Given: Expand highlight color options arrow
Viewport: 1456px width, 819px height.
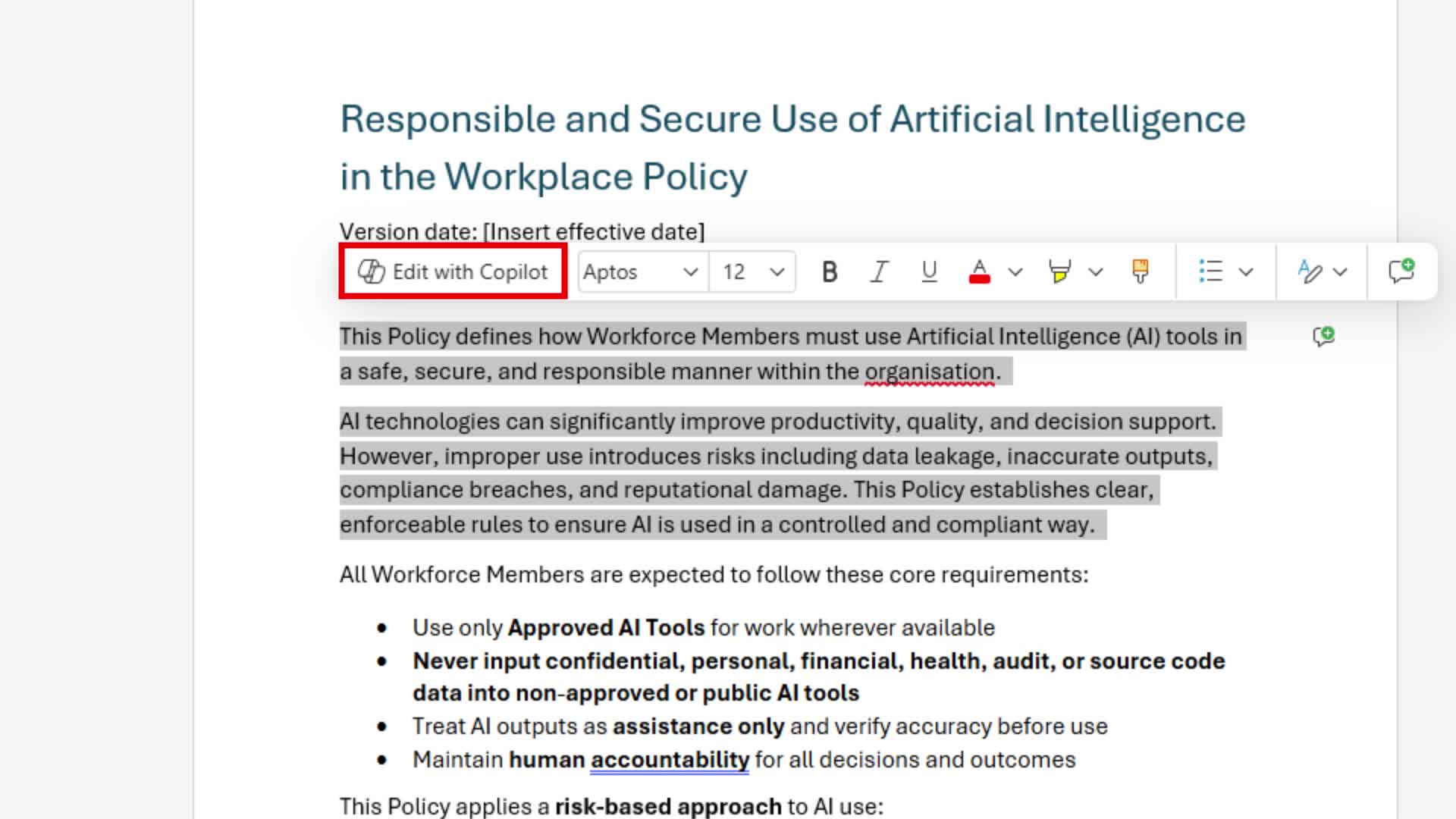Looking at the screenshot, I should point(1095,271).
